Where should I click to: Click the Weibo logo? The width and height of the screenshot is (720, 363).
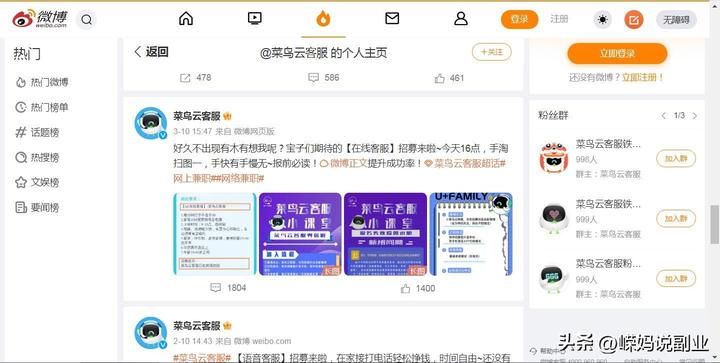(39, 19)
